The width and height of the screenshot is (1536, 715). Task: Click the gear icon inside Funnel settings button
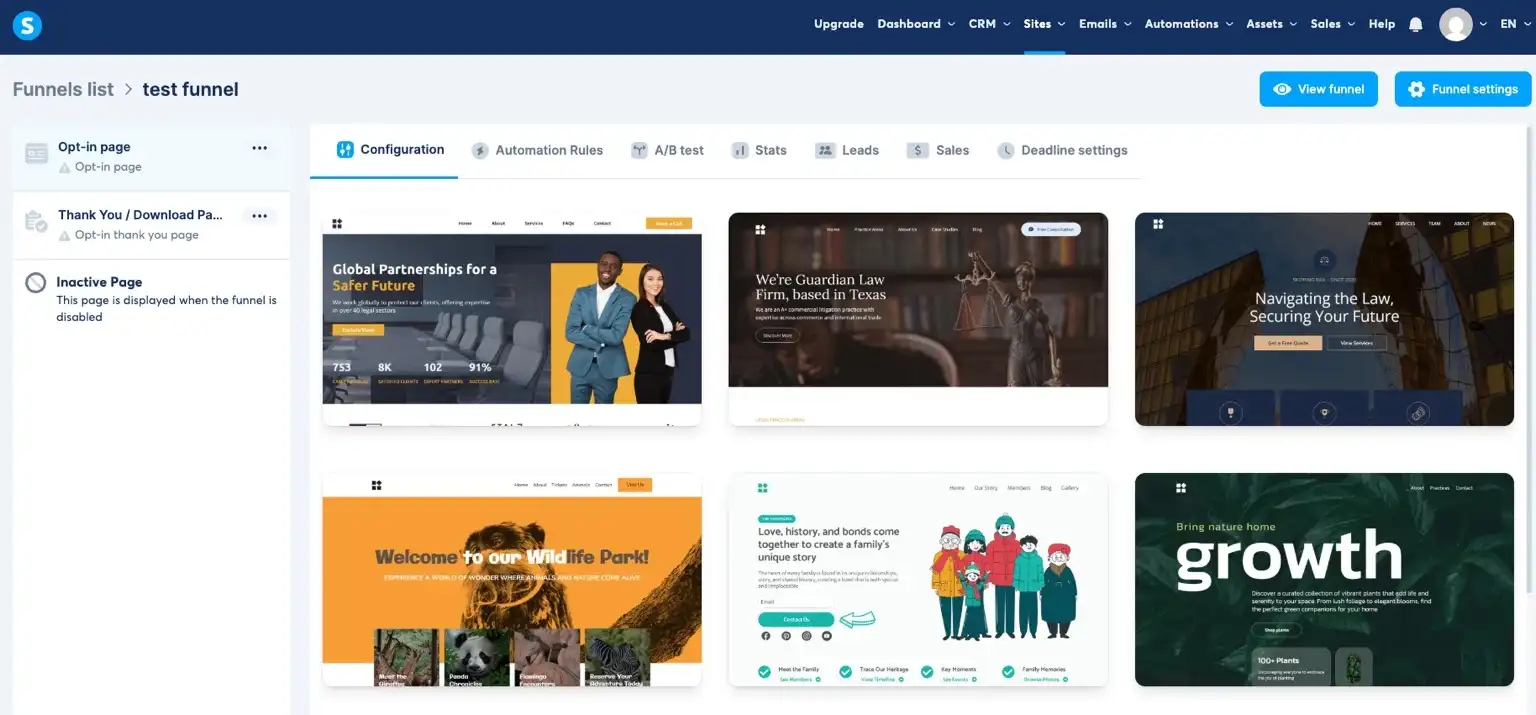click(1417, 89)
